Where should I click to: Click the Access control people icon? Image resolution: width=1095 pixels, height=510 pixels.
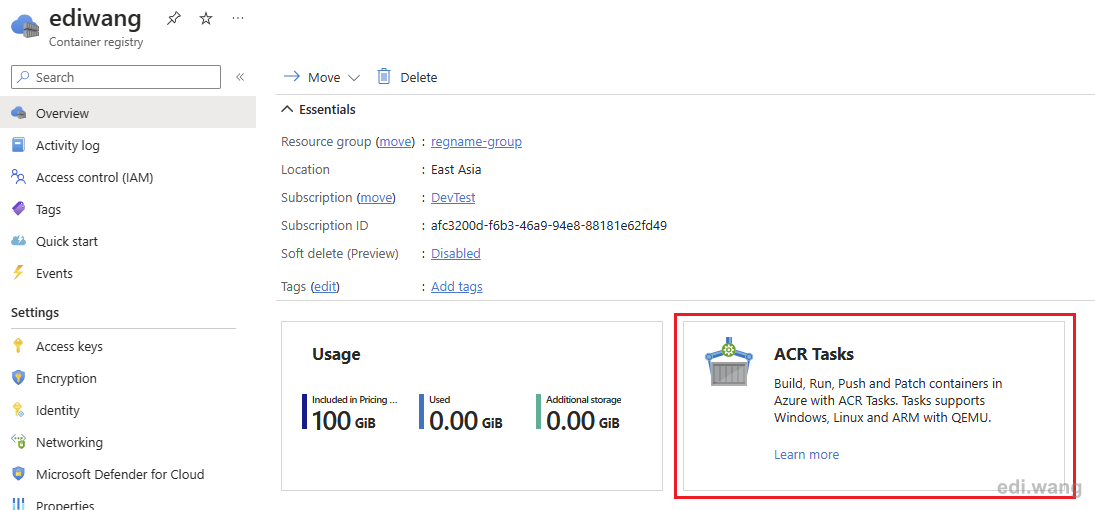coord(19,177)
